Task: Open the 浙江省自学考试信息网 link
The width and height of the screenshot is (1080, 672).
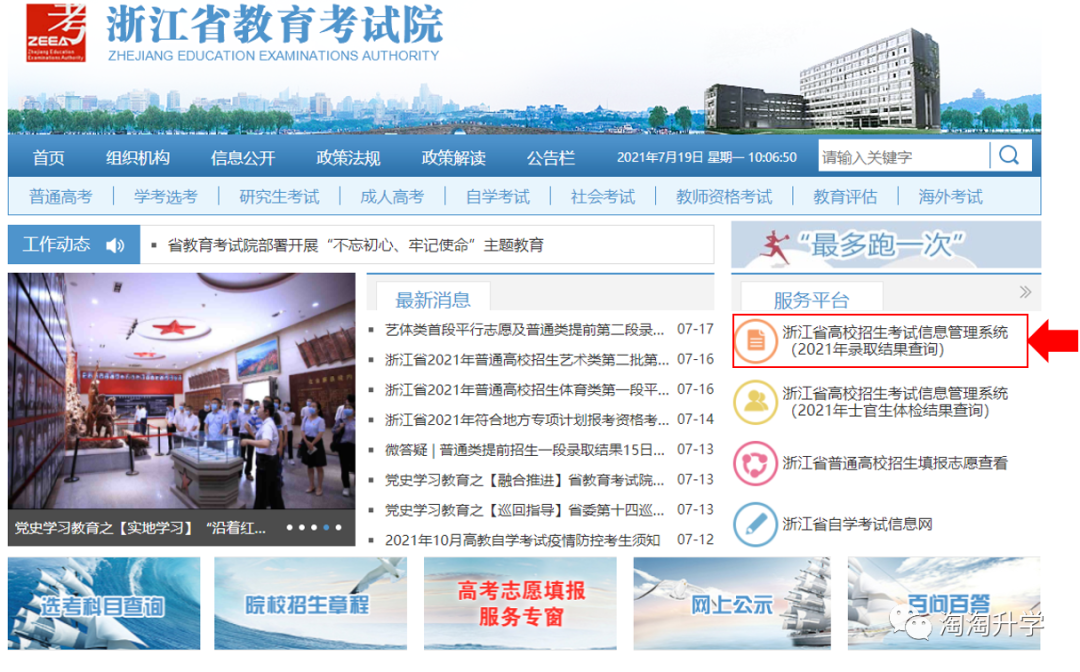Action: pos(858,525)
